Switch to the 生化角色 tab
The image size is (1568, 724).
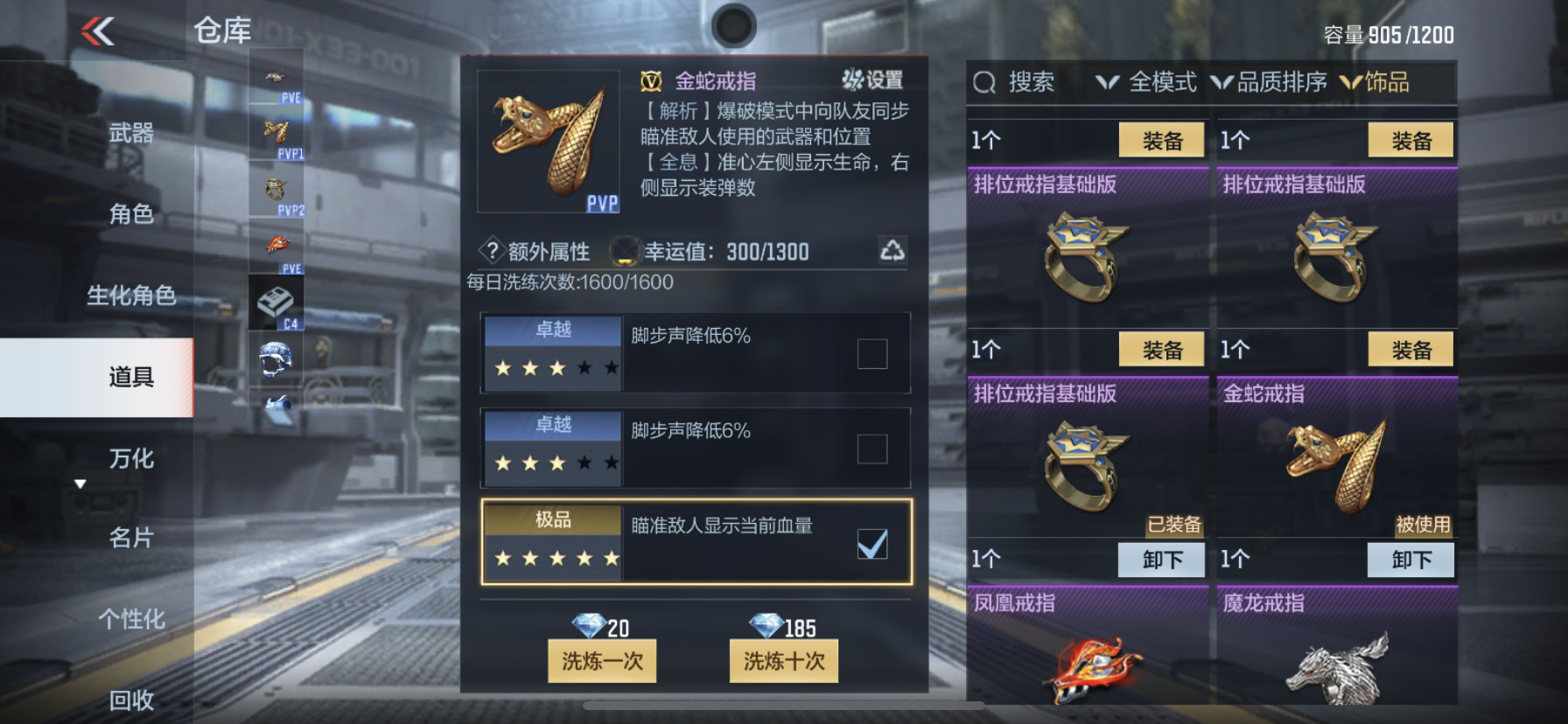click(x=131, y=296)
